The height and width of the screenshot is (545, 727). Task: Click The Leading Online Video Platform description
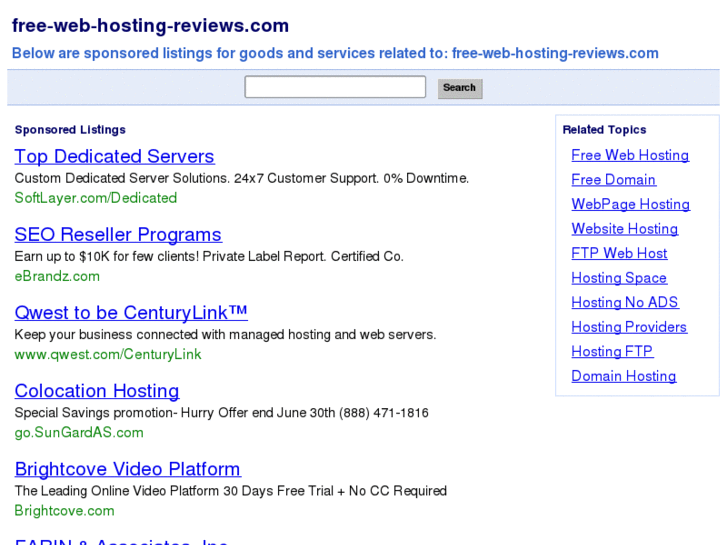pos(230,491)
